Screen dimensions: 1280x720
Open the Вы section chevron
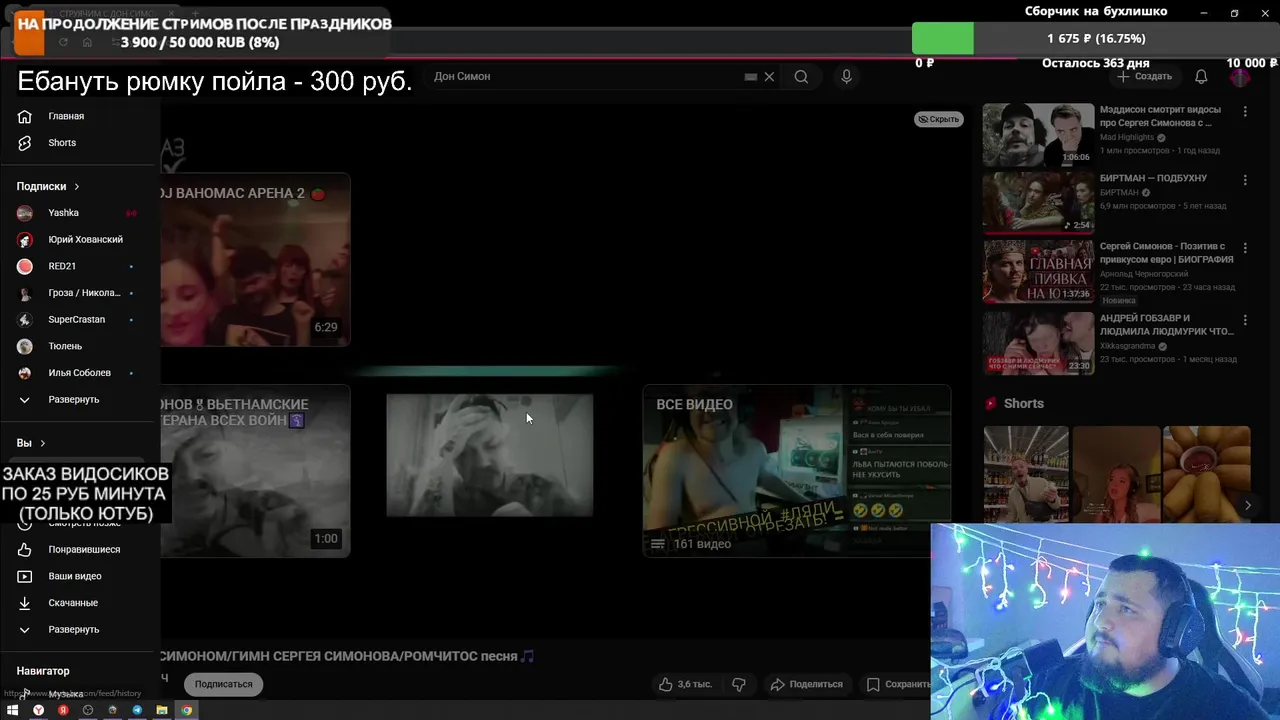pyautogui.click(x=42, y=443)
